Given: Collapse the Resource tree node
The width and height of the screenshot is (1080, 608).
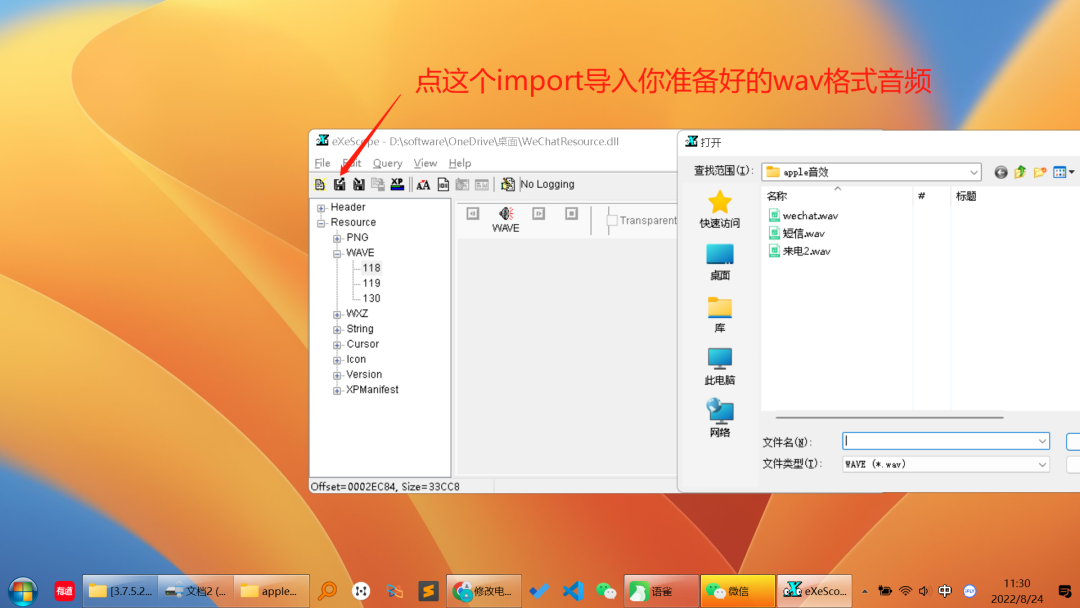Looking at the screenshot, I should tap(321, 223).
